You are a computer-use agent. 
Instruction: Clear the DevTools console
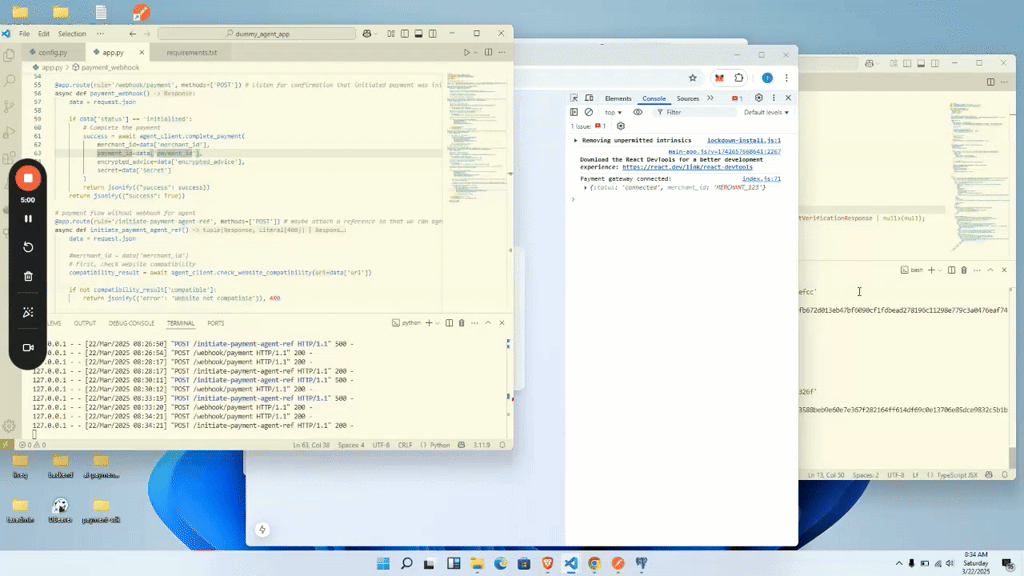(588, 112)
